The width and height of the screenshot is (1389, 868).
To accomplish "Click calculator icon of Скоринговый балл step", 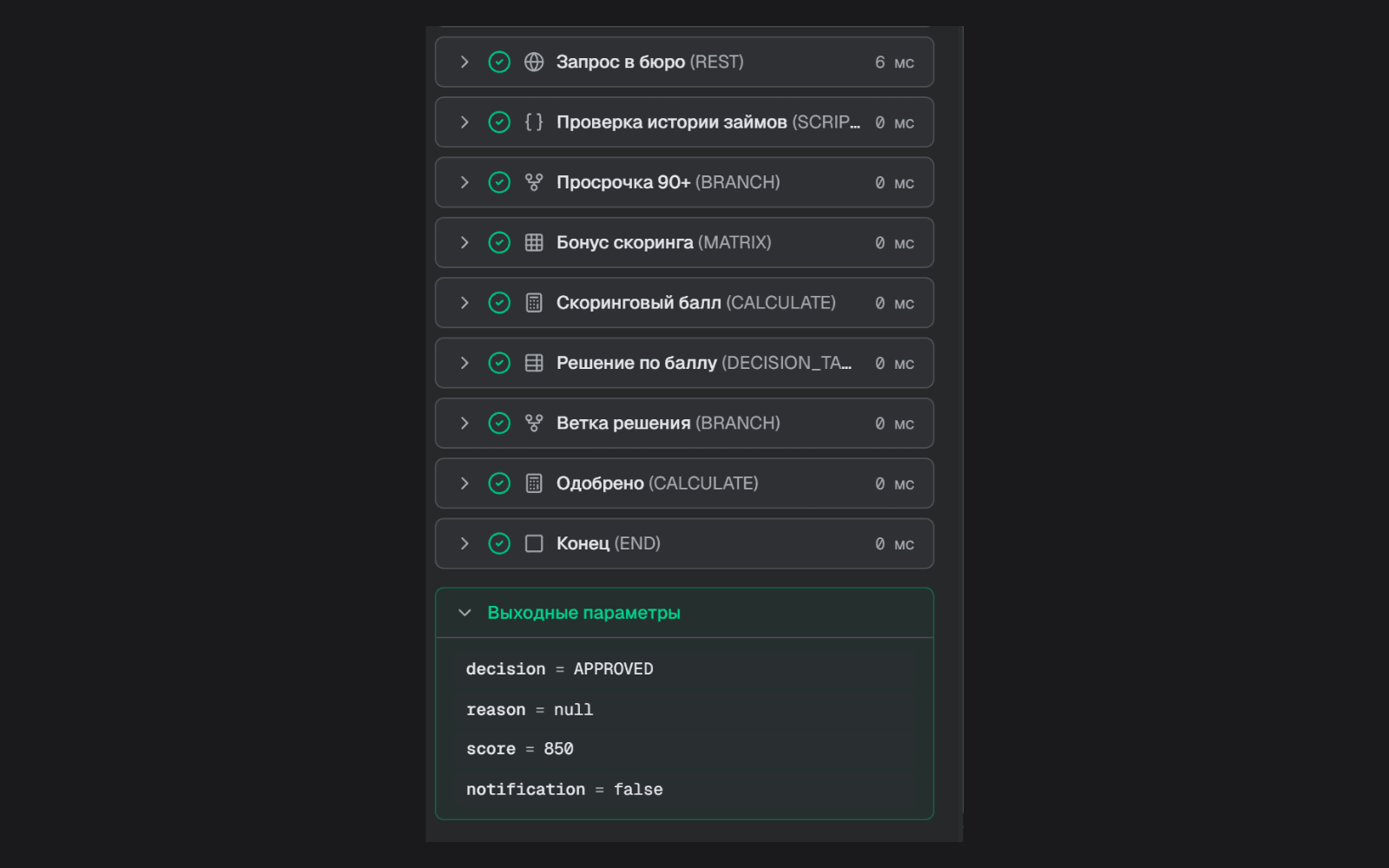I will pos(534,303).
